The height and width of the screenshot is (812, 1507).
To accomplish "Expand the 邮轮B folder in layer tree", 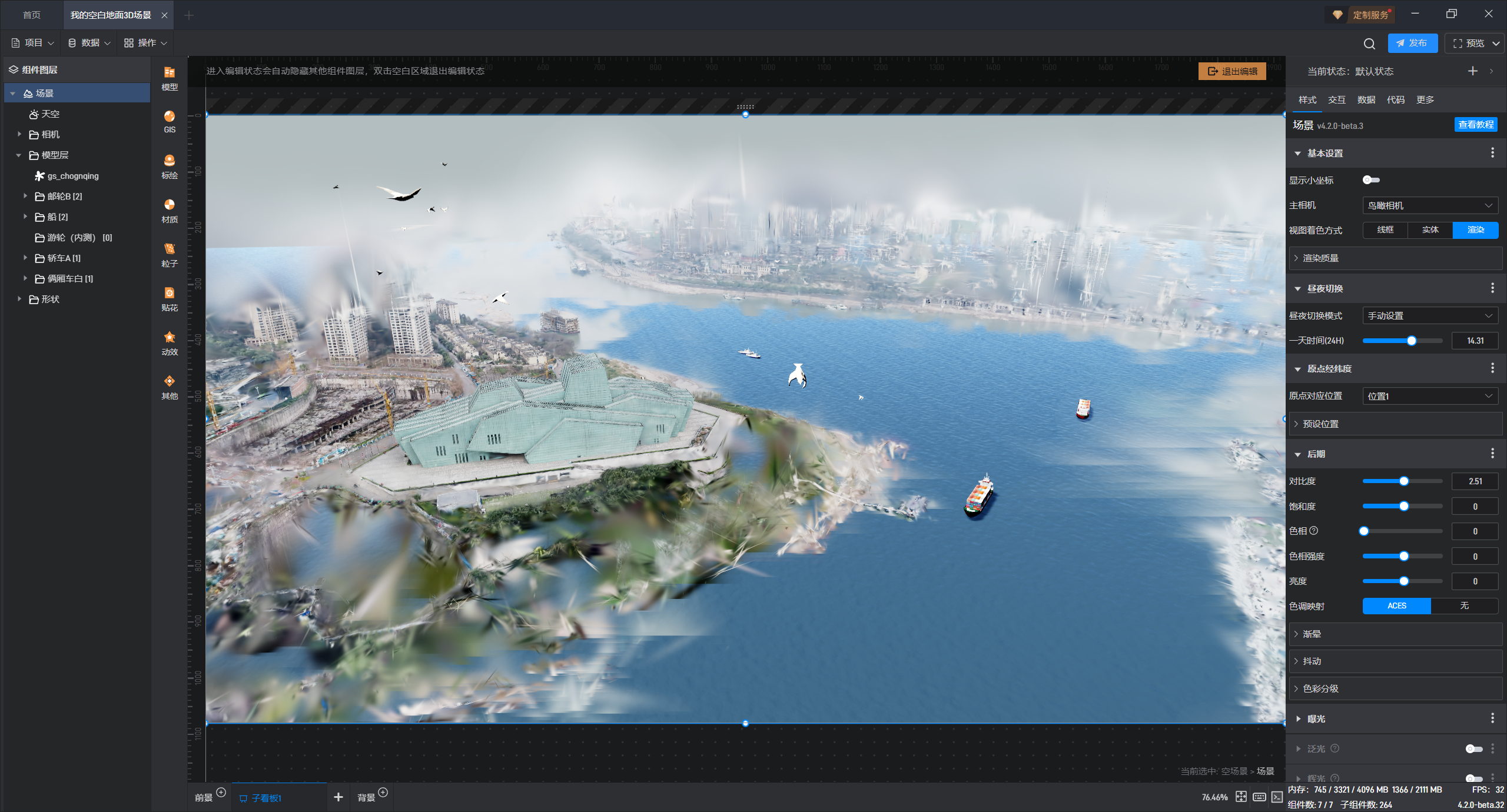I will pos(25,196).
